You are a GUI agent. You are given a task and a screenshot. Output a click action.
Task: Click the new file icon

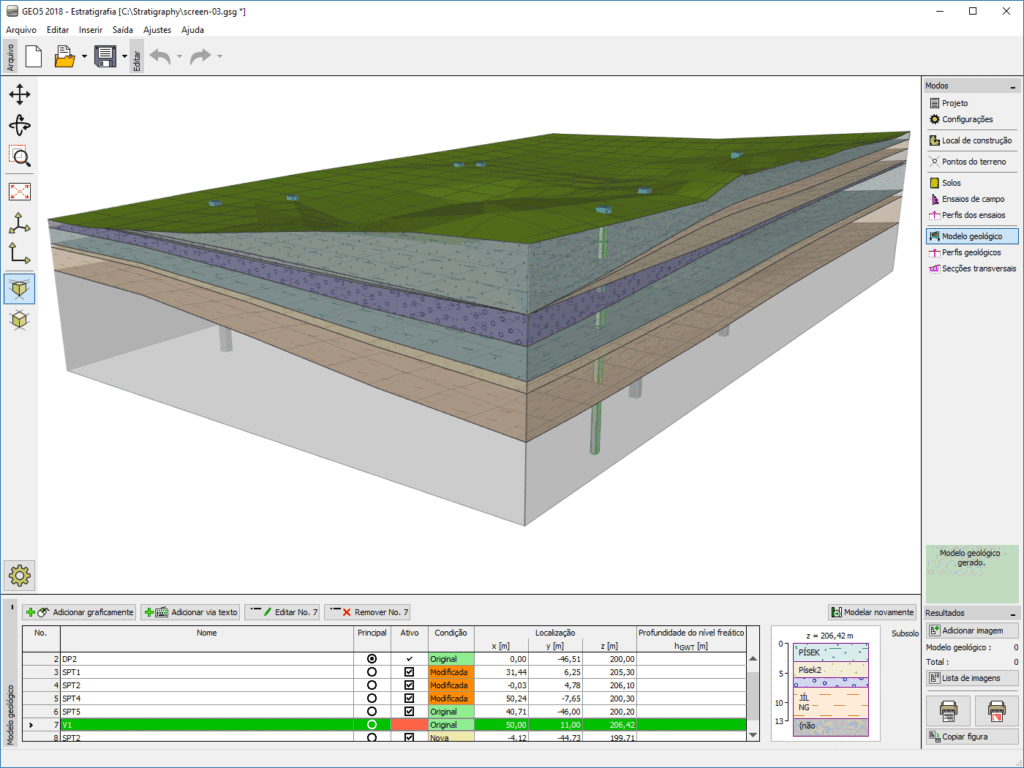[33, 57]
